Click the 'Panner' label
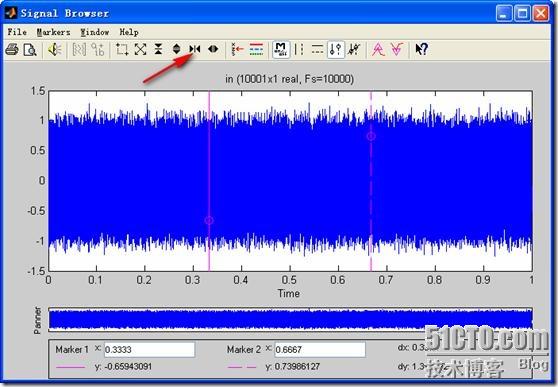Viewport: 558px width, 387px height. pyautogui.click(x=38, y=320)
